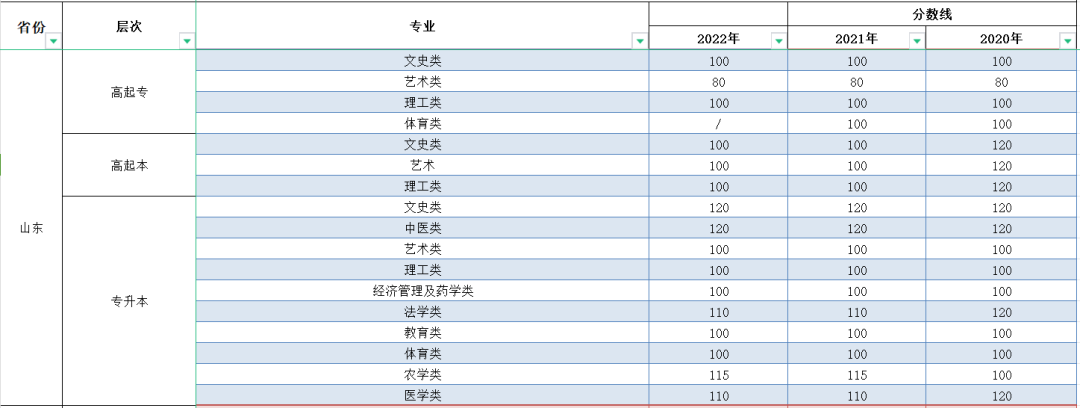Open the 层次 column filter dropdown
The image size is (1080, 408).
click(x=186, y=41)
